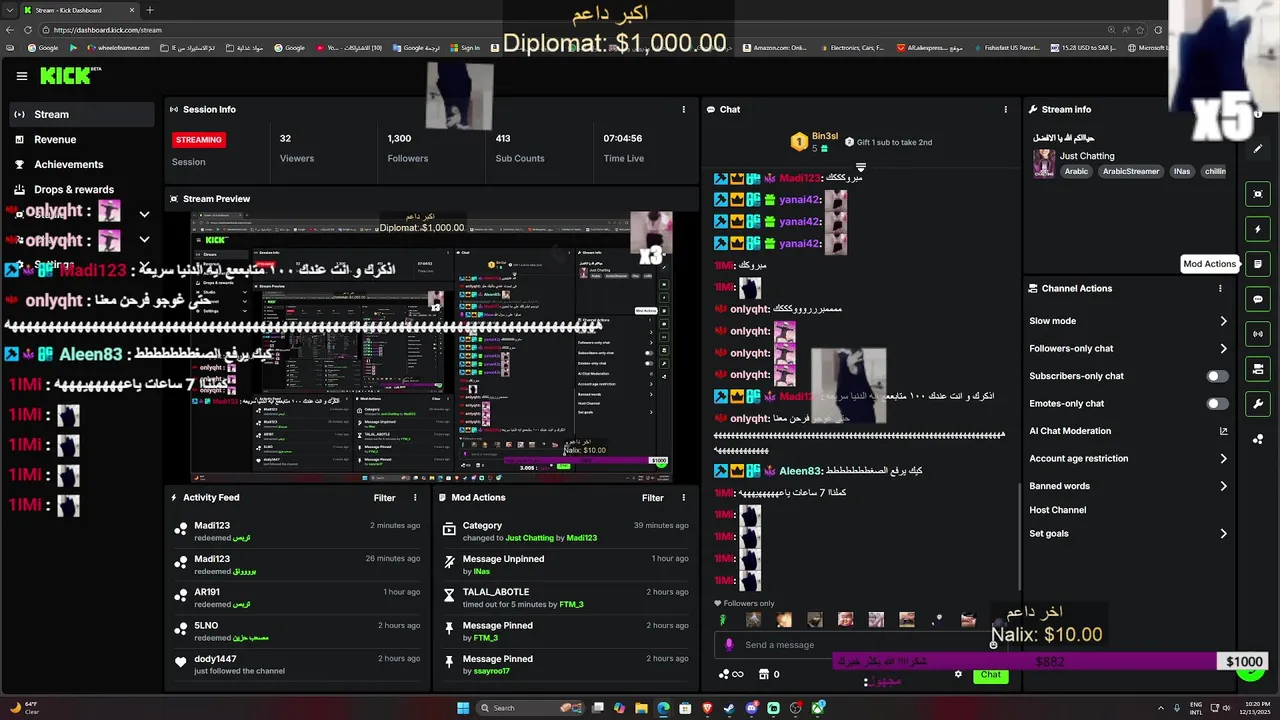Expand Account age restriction settings

tap(1128, 458)
